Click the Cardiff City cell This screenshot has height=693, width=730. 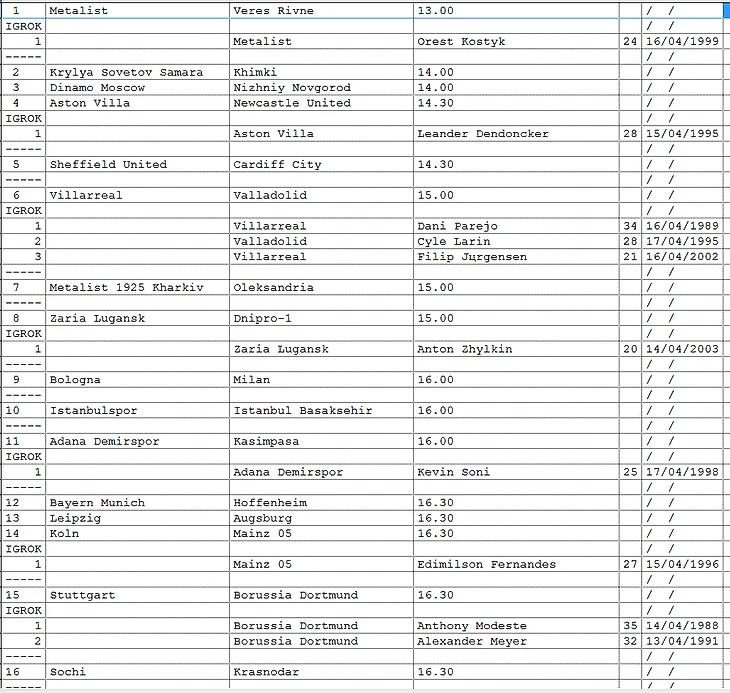click(x=321, y=164)
